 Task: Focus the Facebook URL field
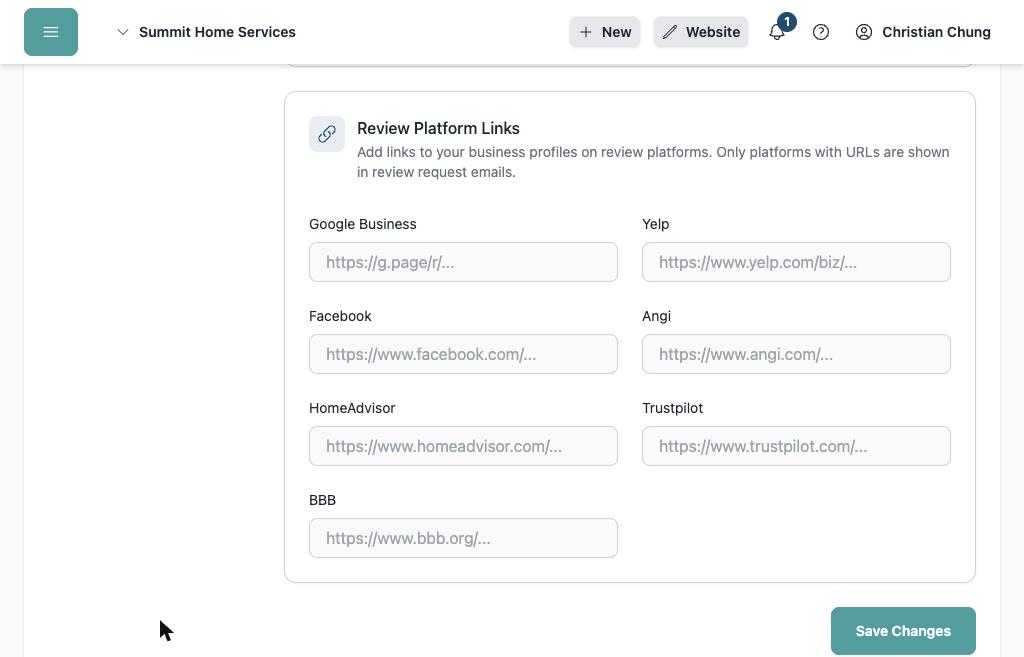coord(463,354)
